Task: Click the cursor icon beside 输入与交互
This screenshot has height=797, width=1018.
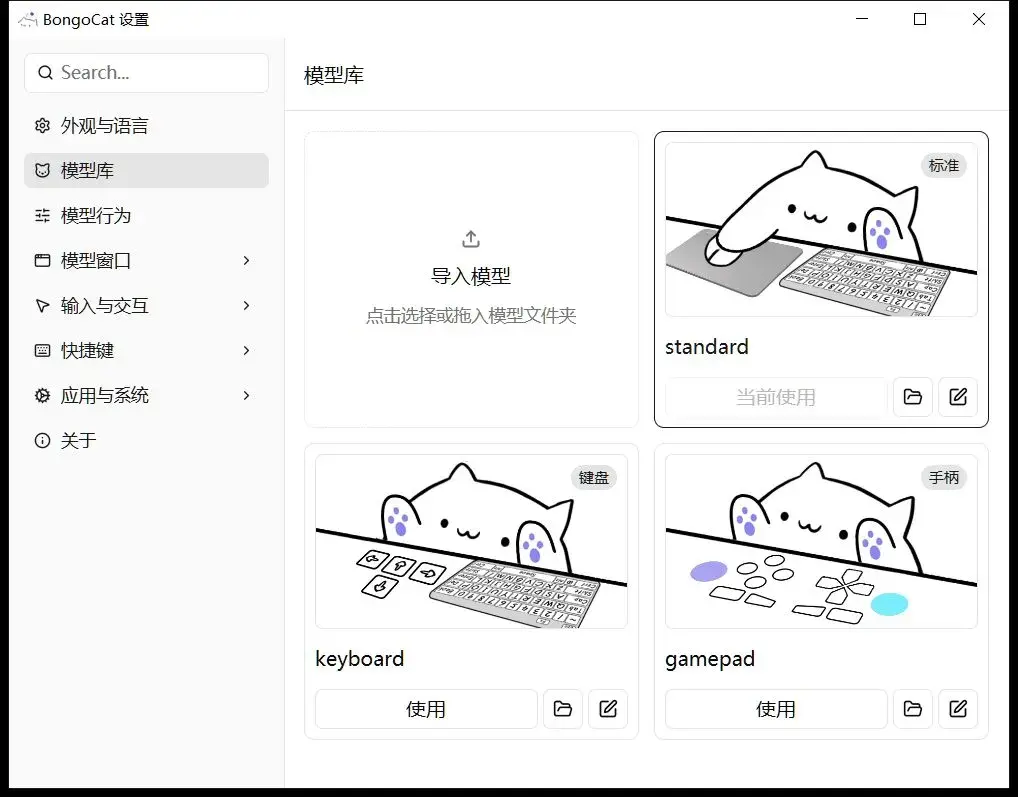Action: [42, 306]
